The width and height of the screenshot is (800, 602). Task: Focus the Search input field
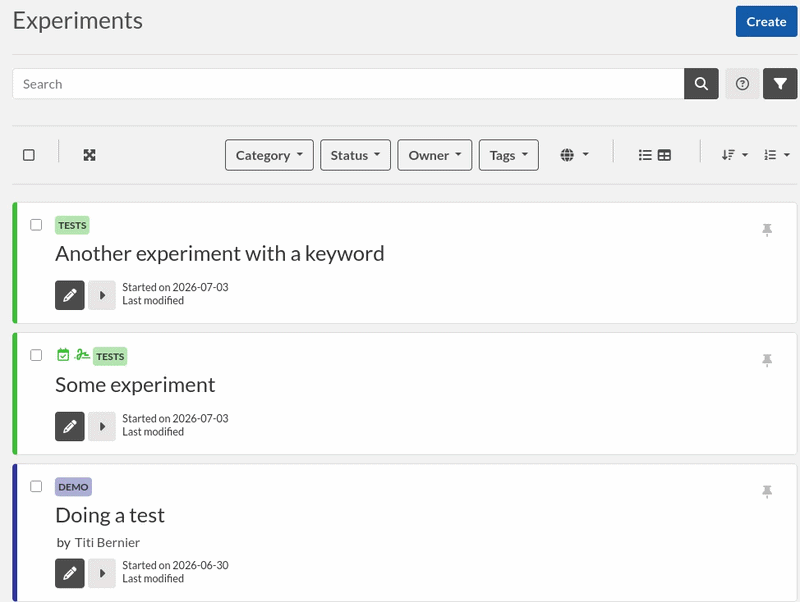348,84
